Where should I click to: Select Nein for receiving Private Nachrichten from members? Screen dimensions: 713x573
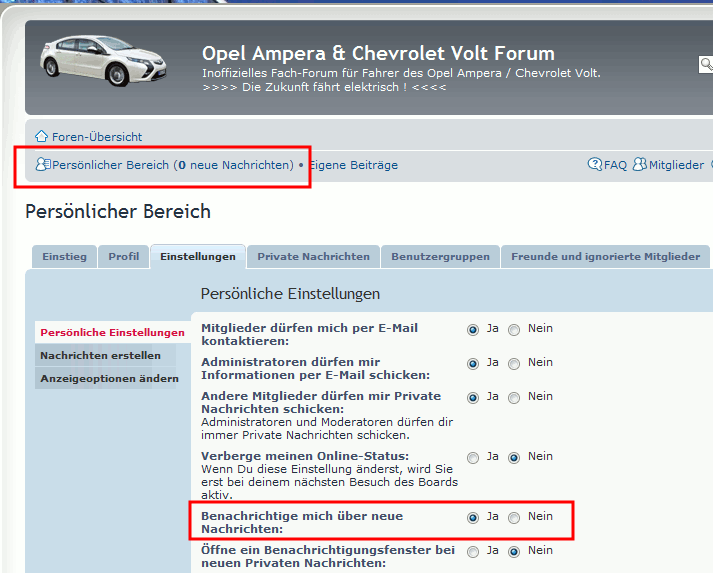(514, 398)
